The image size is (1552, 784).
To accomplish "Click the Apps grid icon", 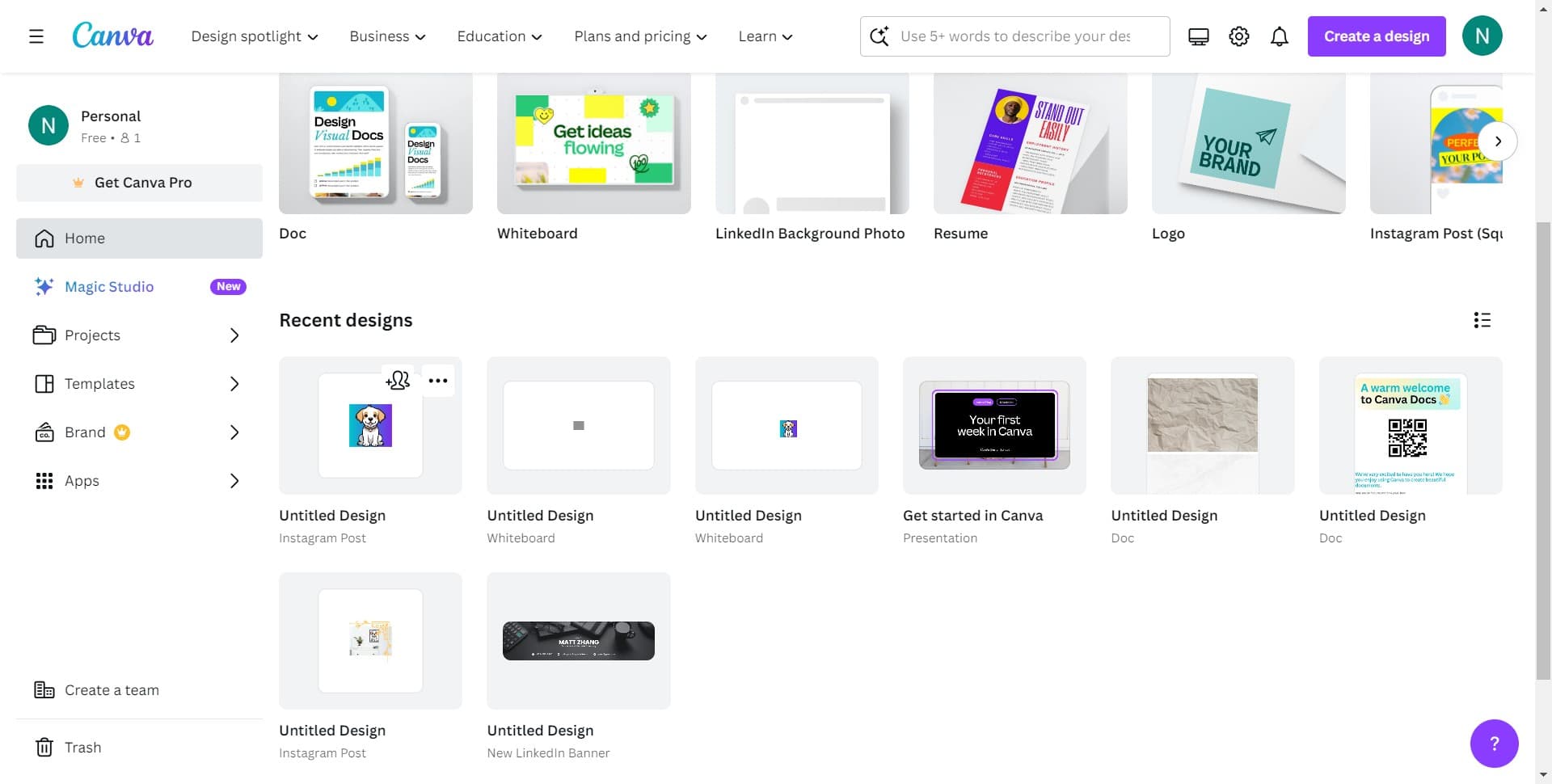I will [x=44, y=481].
